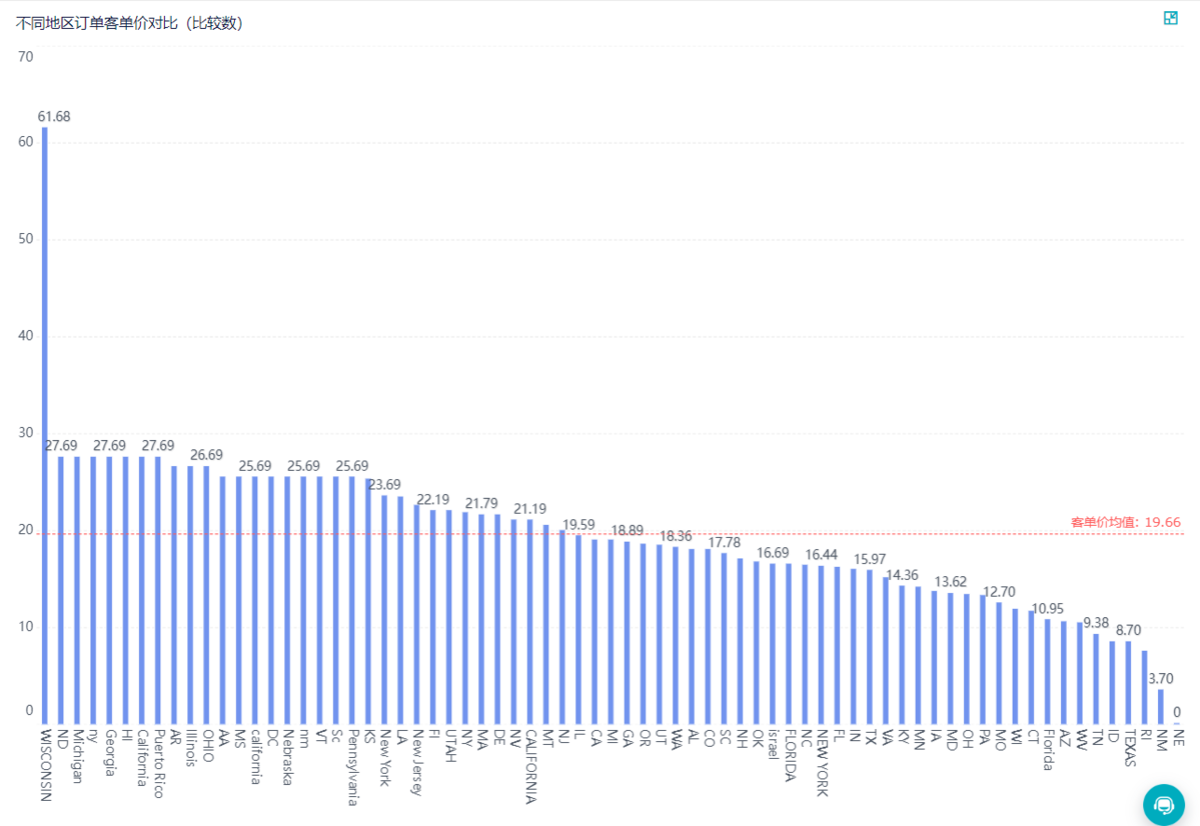Screen dimensions: 1200x826
Task: Click the bar for Illinois
Action: [x=191, y=595]
